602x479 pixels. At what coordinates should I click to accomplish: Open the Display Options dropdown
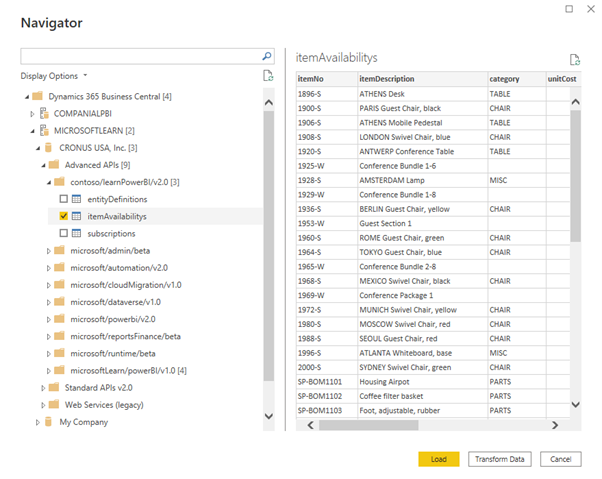tap(54, 76)
